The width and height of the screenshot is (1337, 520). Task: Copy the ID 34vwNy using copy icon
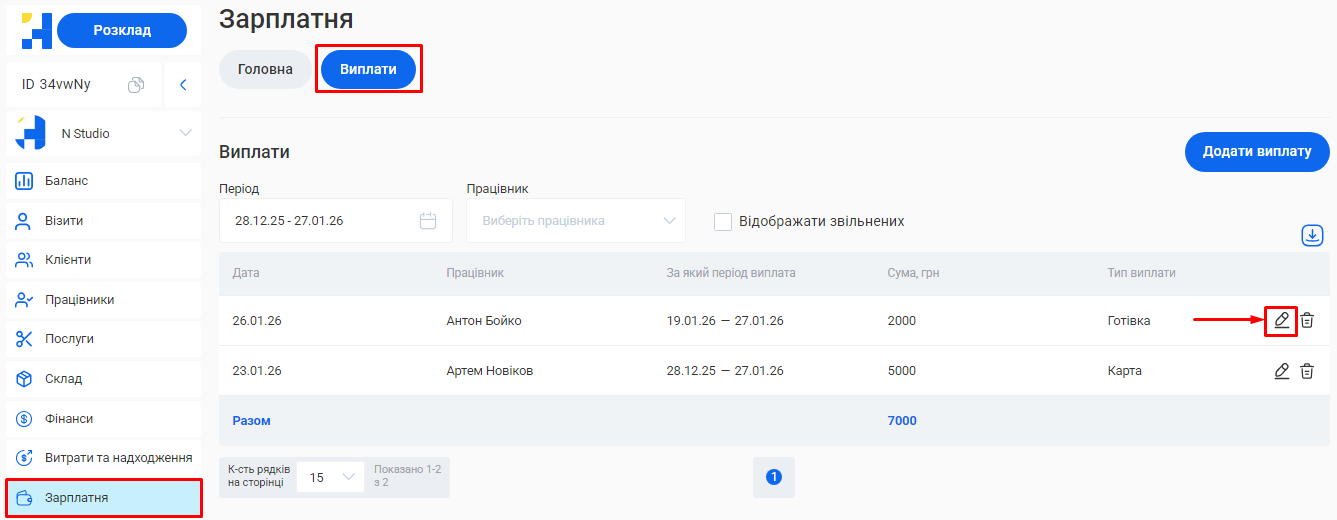pos(136,85)
